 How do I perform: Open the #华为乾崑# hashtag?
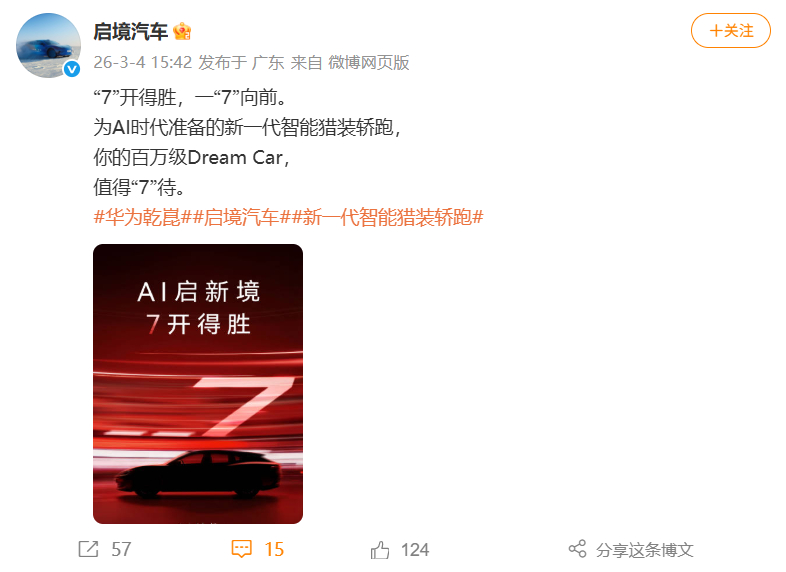(137, 217)
